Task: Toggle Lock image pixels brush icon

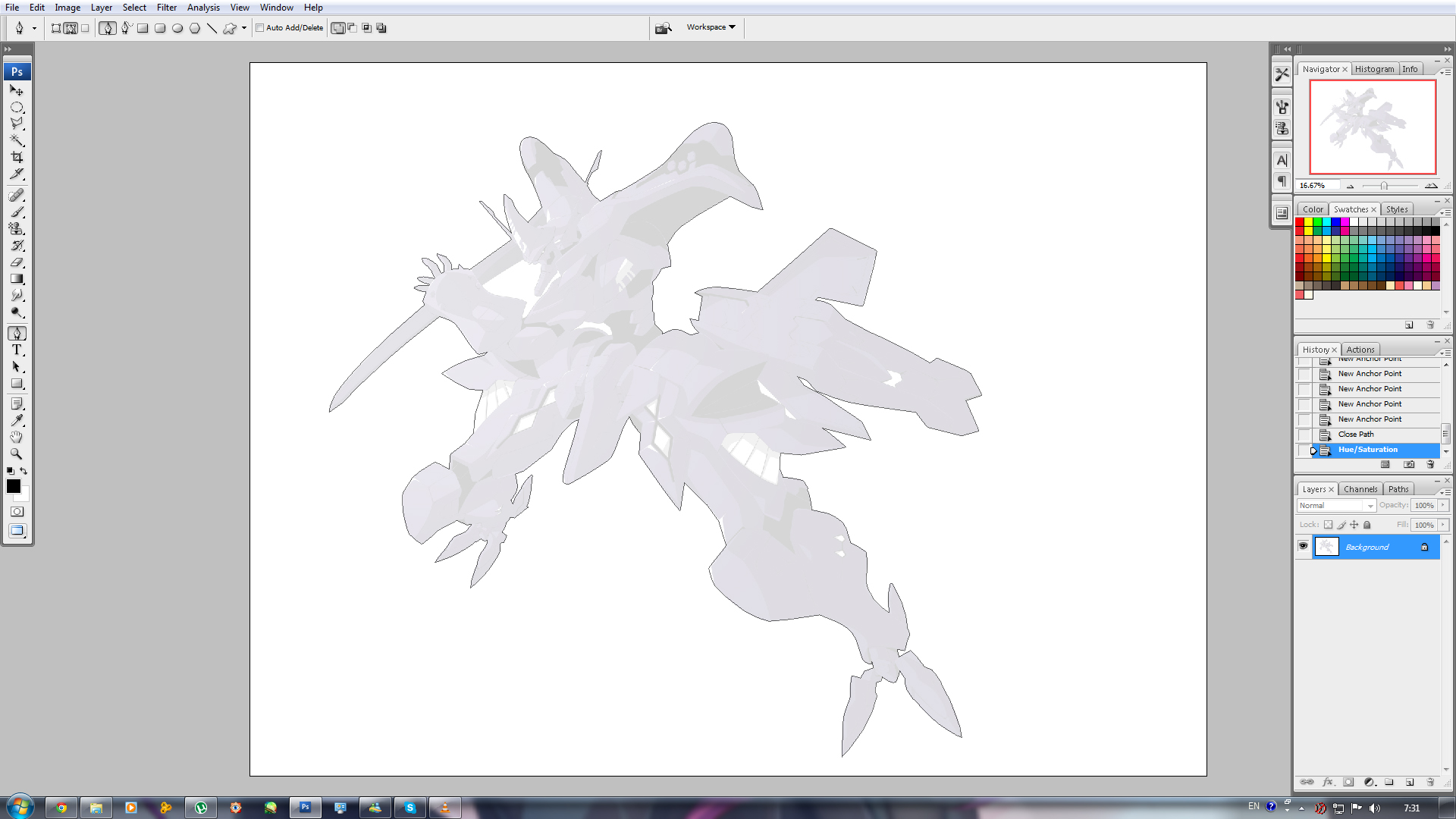Action: pyautogui.click(x=1341, y=525)
